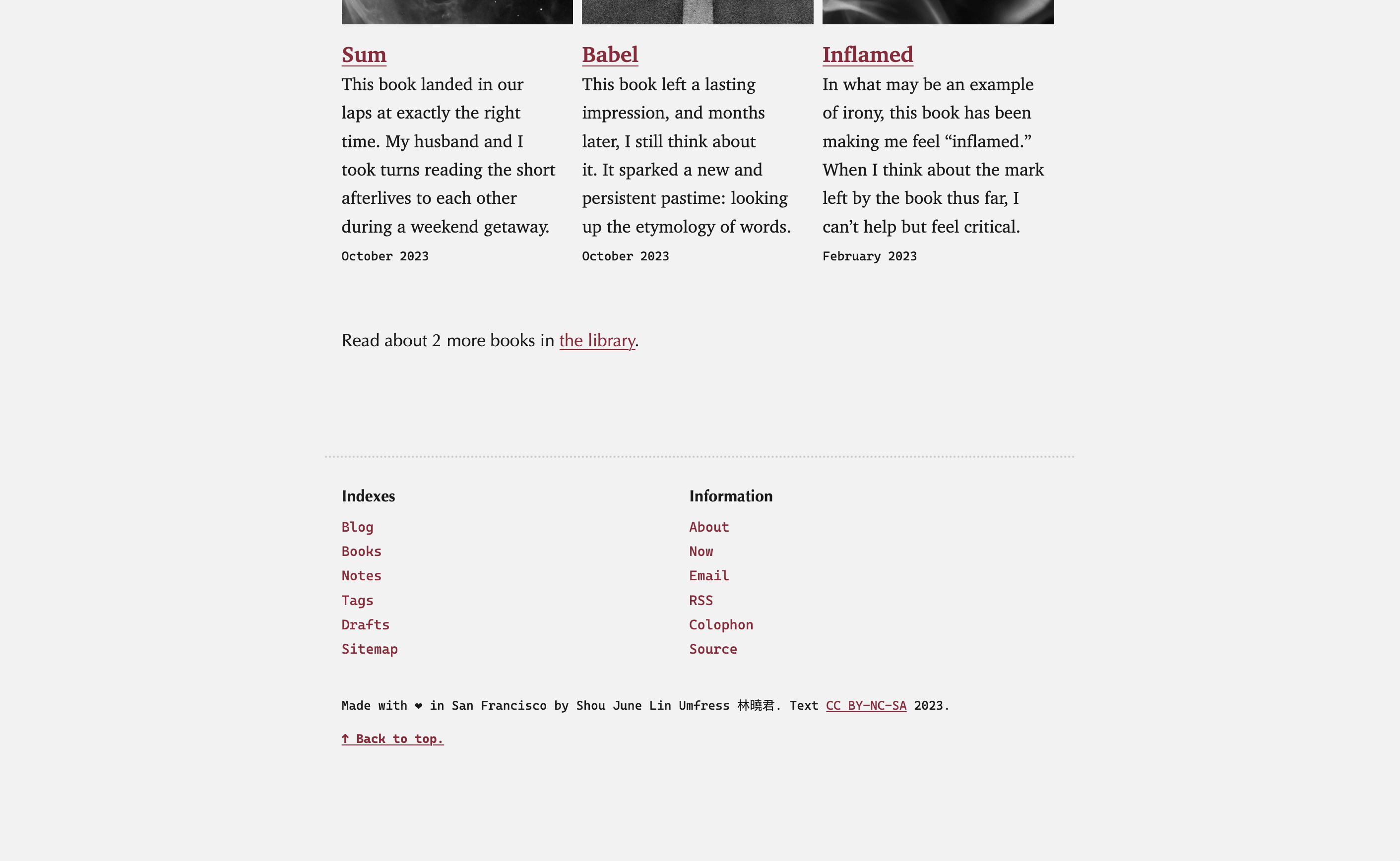Viewport: 1400px width, 861px height.
Task: Open the Now information page
Action: pos(701,551)
